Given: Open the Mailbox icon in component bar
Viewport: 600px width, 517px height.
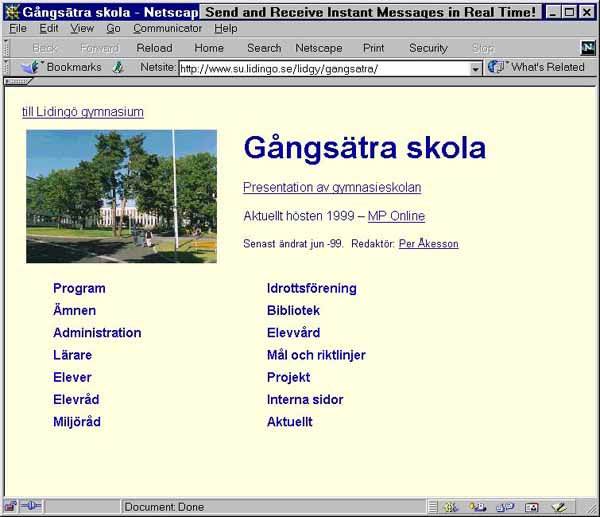Looking at the screenshot, I should (478, 507).
